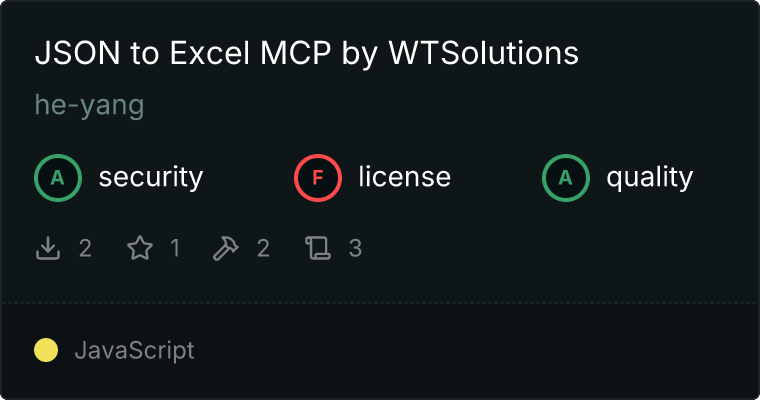760x400 pixels.
Task: Open the JSON to Excel MCP card title
Action: pyautogui.click(x=307, y=53)
